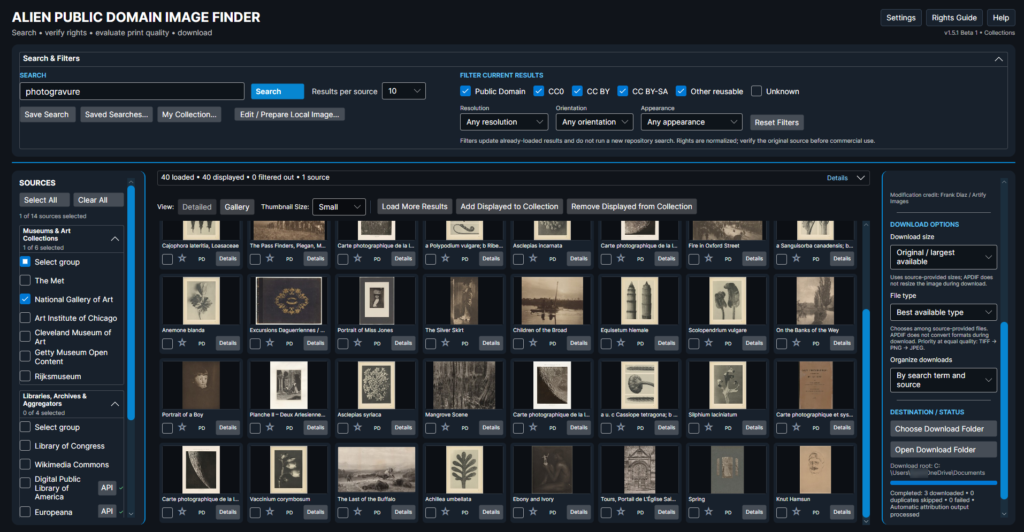Open Details for Portrait of Miss Jones
1024x532 pixels.
coord(403,343)
